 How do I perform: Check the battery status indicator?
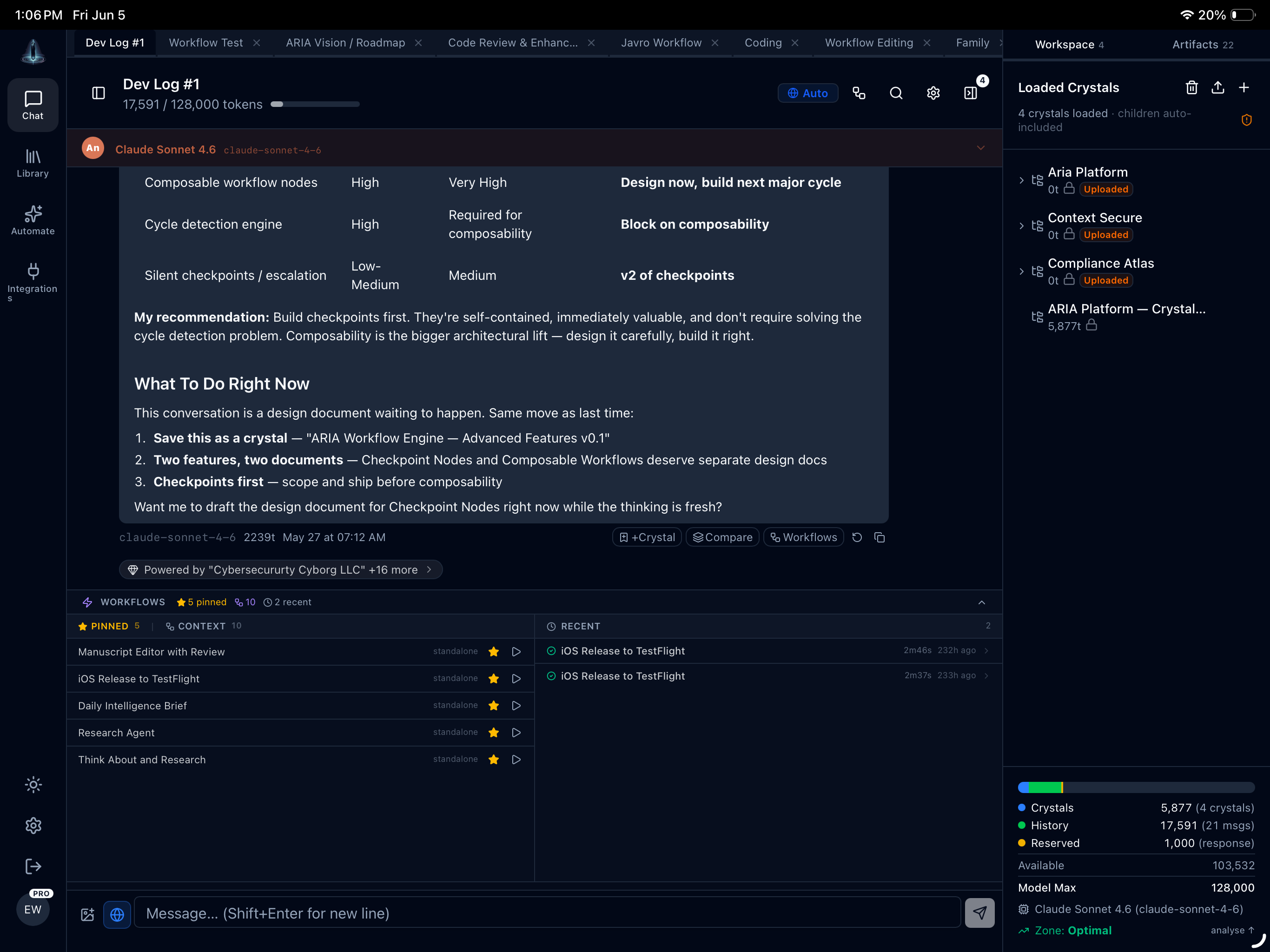1243,15
